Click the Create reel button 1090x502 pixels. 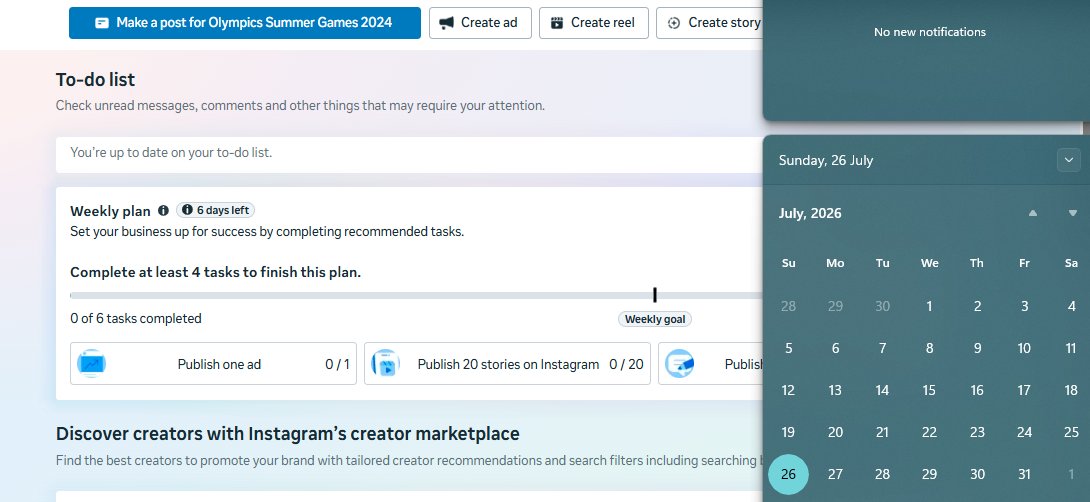coord(593,23)
